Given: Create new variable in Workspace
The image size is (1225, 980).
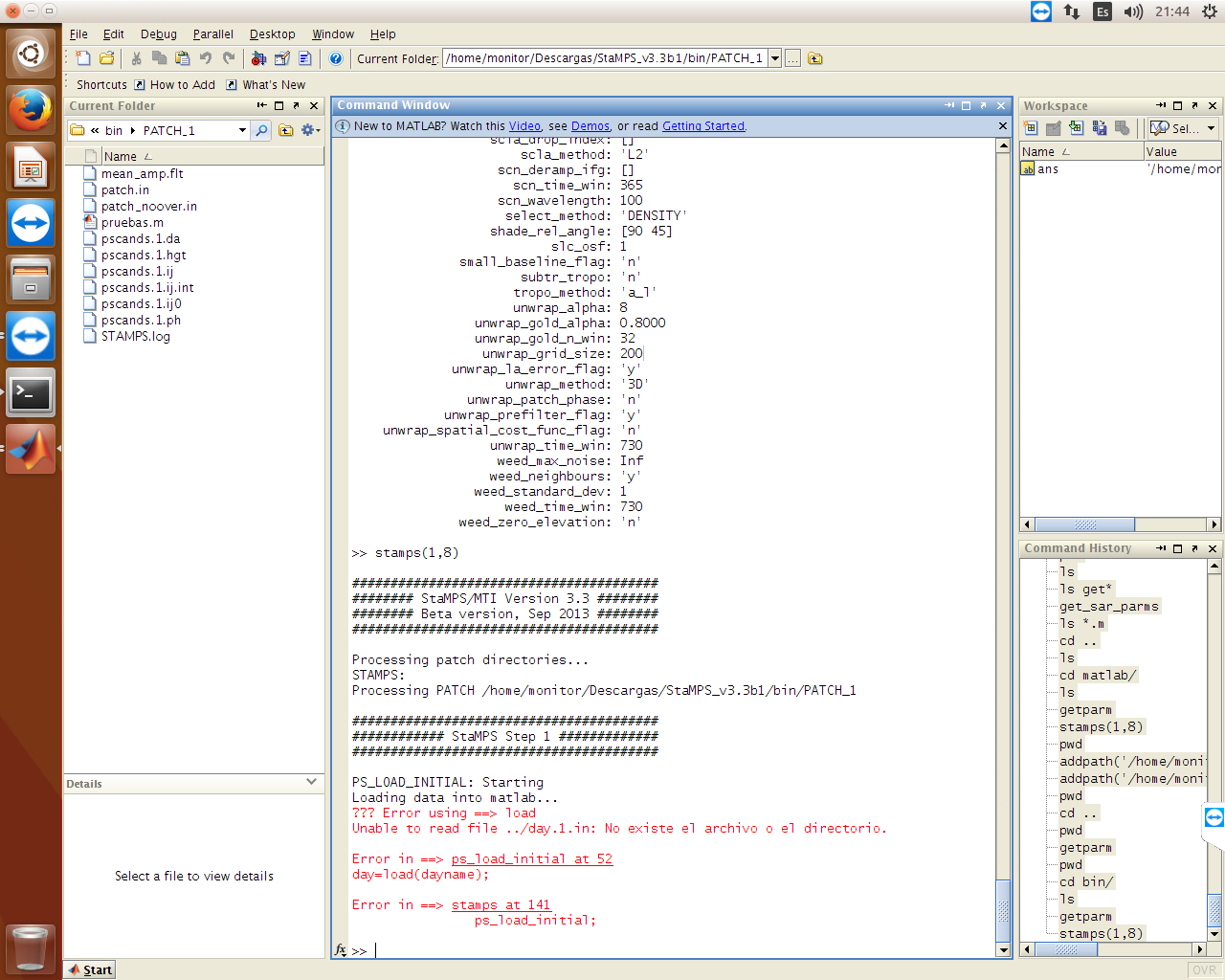Looking at the screenshot, I should [x=1031, y=127].
